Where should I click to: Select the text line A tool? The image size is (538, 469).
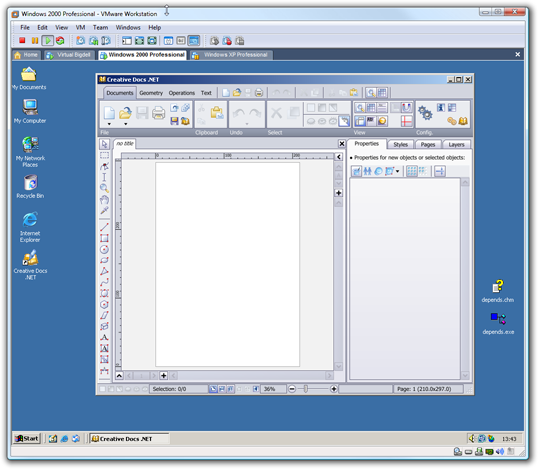[x=104, y=337]
